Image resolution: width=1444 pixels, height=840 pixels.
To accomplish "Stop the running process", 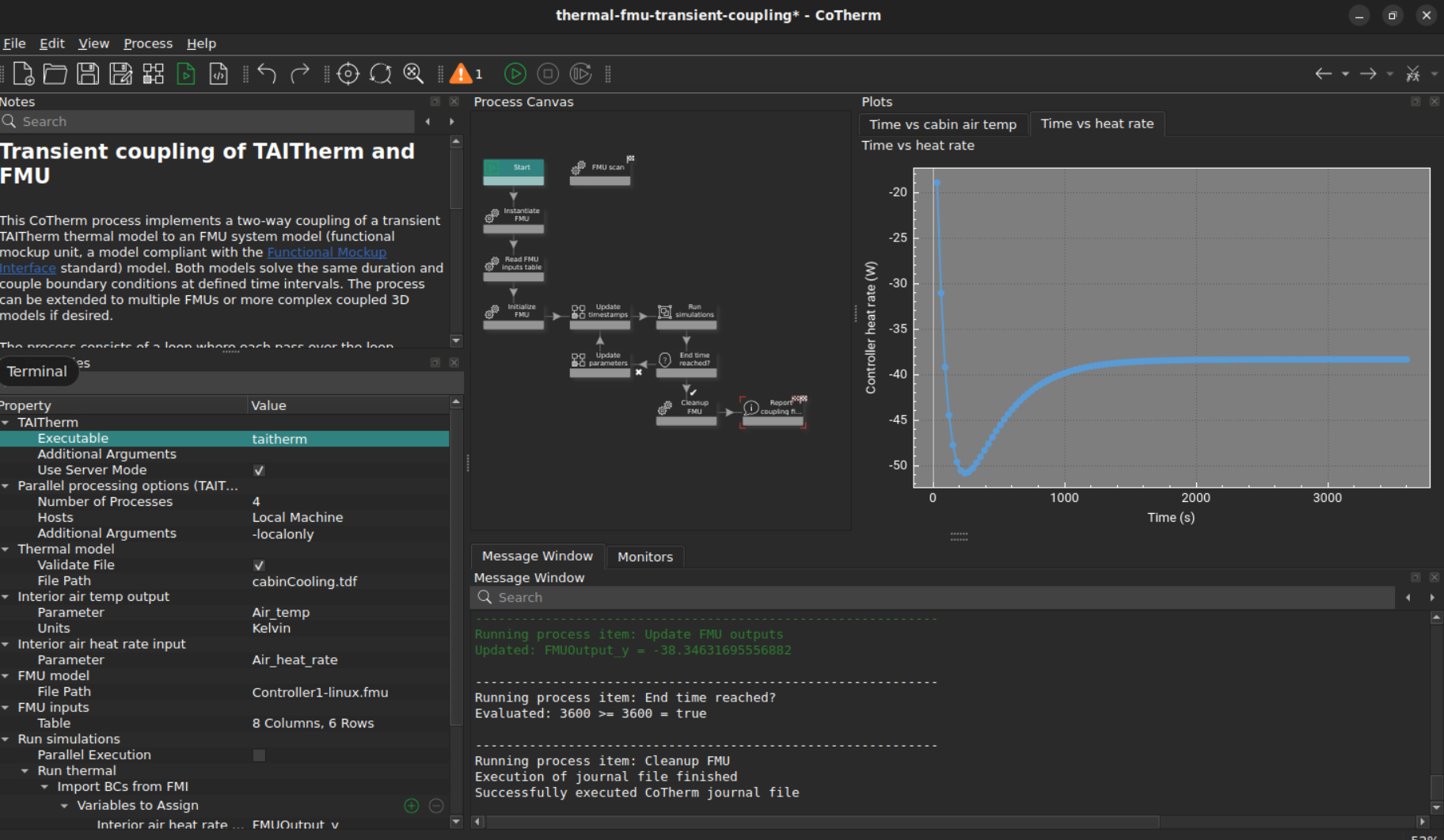I will click(x=548, y=74).
